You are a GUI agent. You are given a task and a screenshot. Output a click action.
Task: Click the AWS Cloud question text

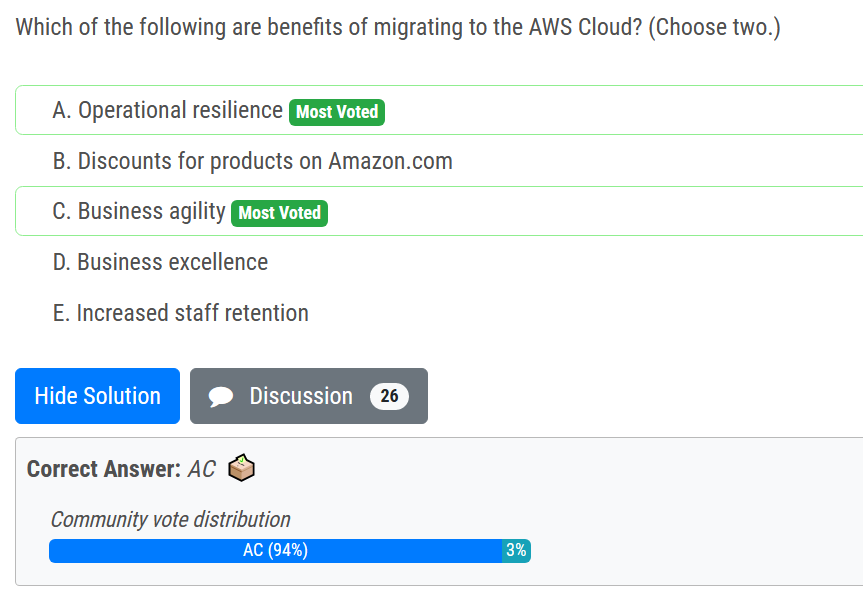pos(330,27)
